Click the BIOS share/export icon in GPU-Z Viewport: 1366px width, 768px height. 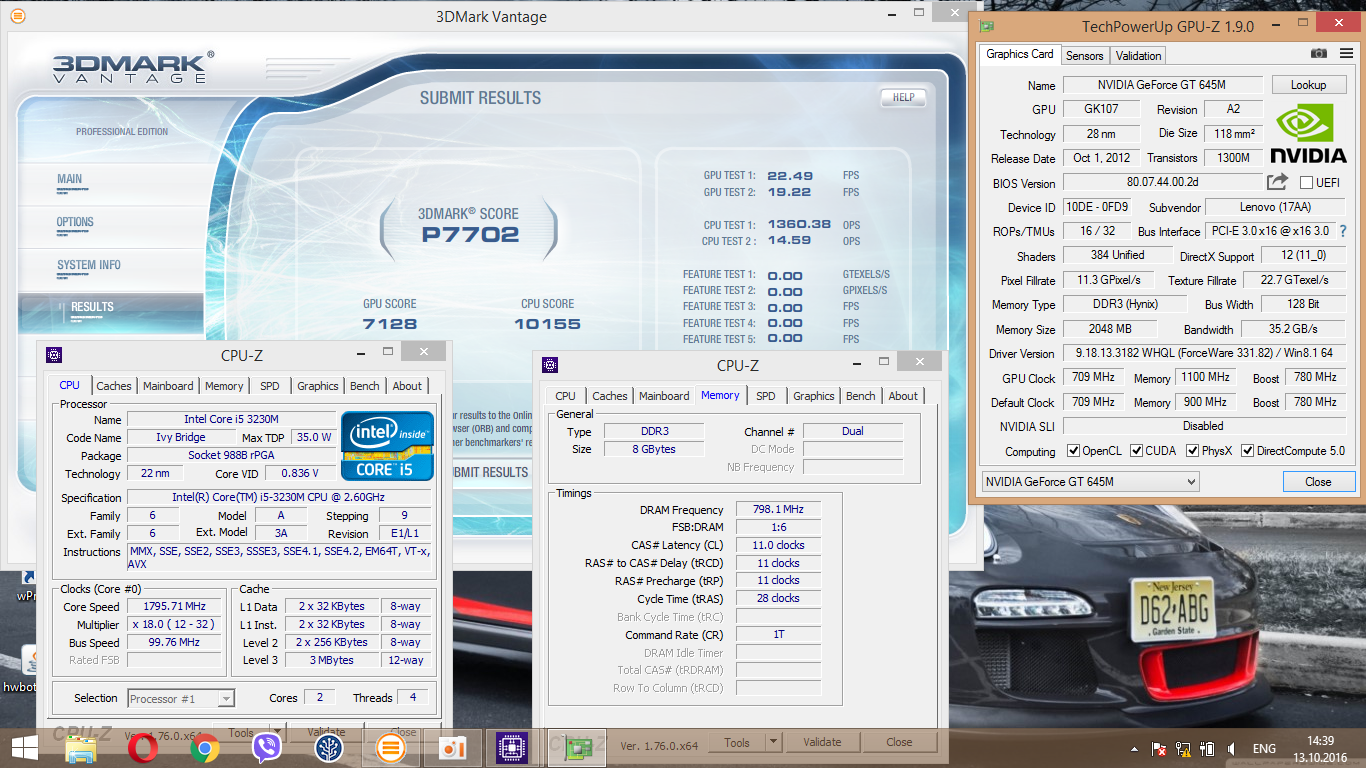(x=1277, y=182)
